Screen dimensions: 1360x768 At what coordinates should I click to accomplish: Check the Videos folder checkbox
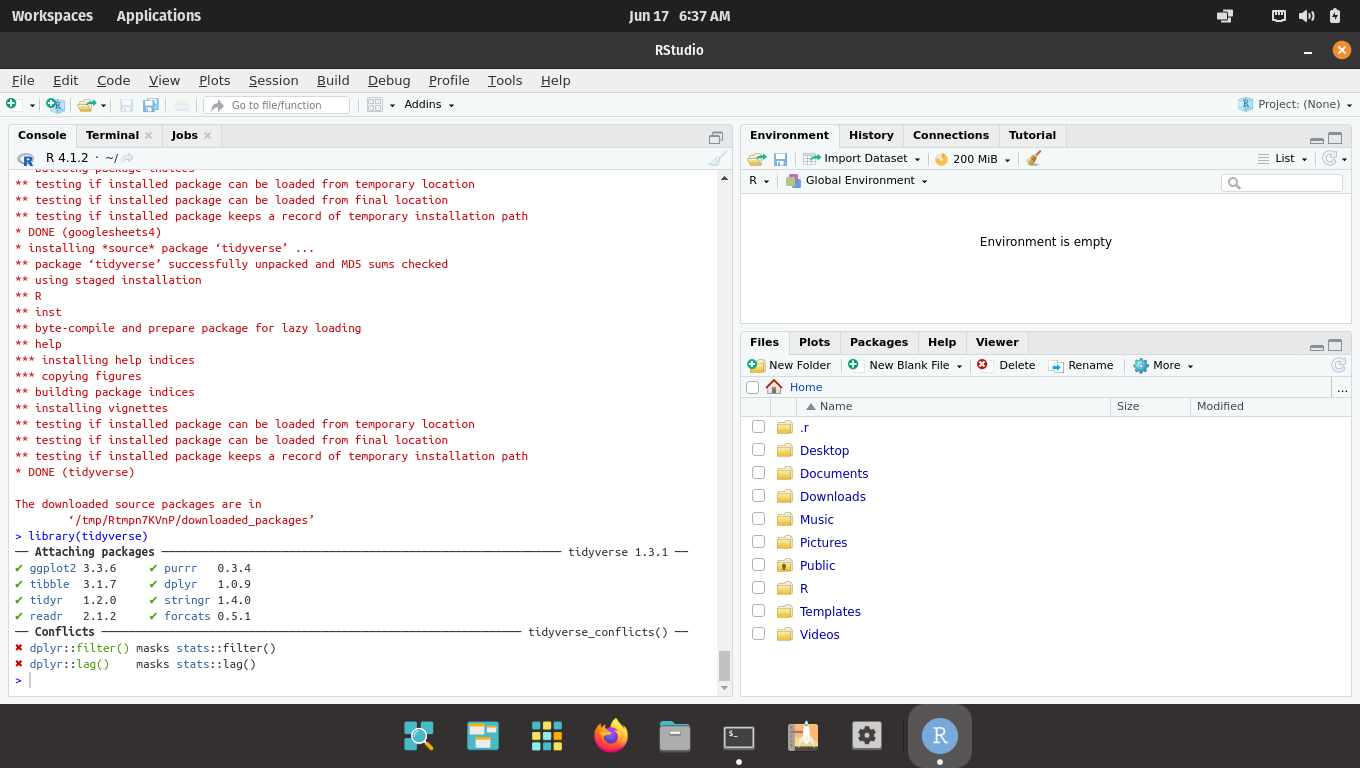point(758,634)
